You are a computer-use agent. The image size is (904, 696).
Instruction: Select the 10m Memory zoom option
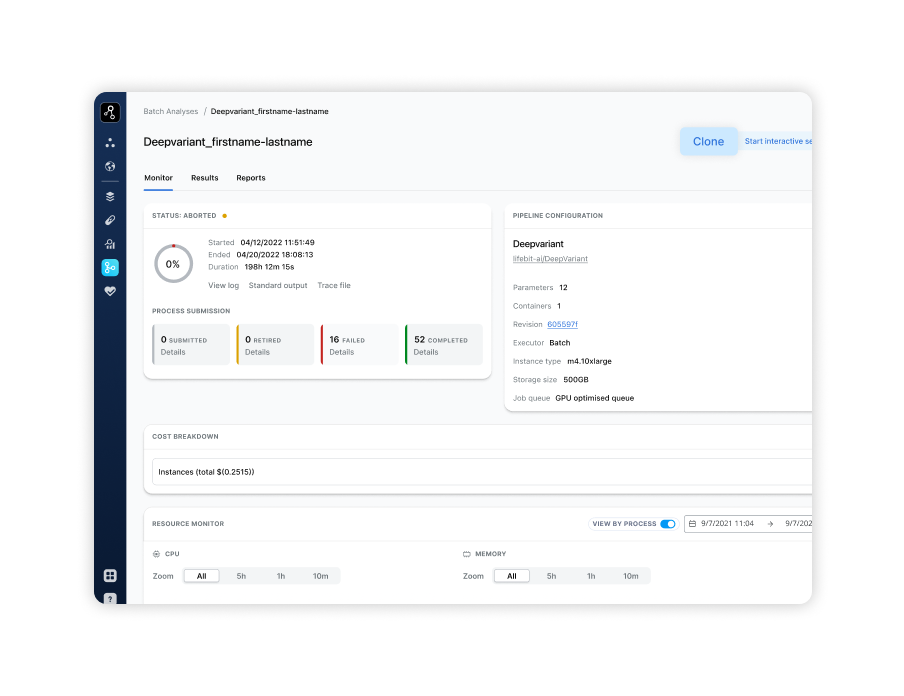click(x=630, y=576)
